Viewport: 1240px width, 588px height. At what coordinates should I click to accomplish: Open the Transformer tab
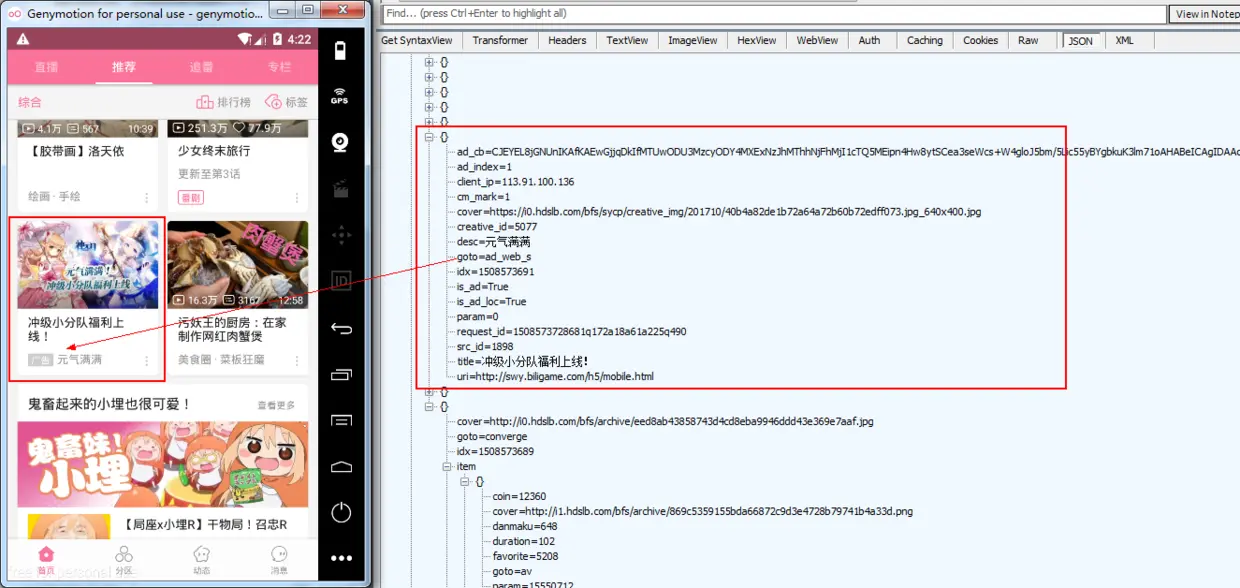coord(500,41)
